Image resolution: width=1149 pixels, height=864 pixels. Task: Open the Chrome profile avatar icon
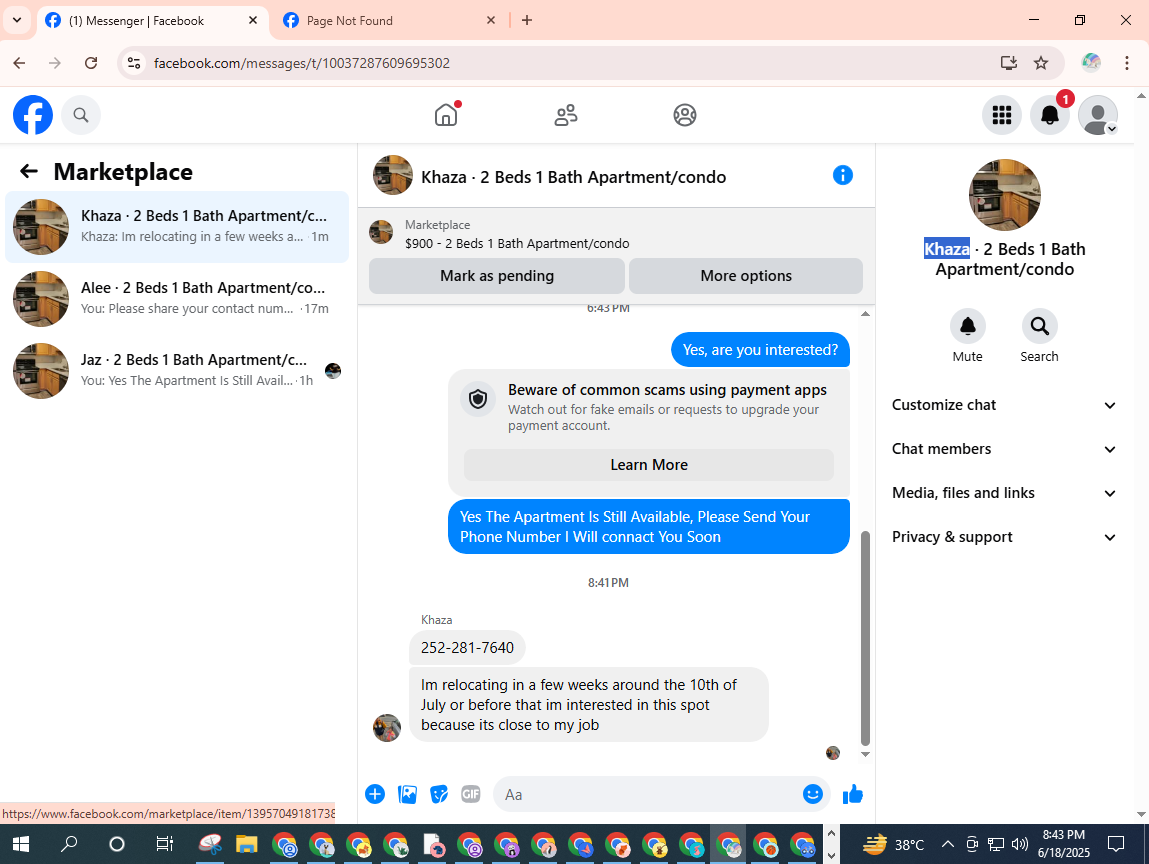1090,63
